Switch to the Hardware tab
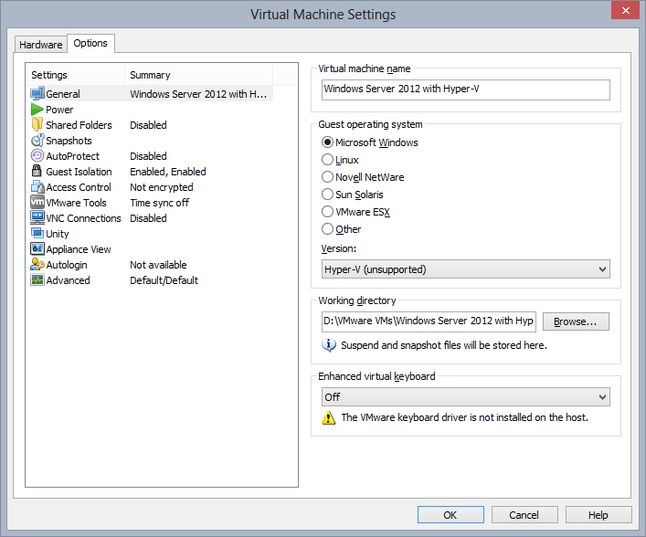This screenshot has width=646, height=537. coord(41,45)
